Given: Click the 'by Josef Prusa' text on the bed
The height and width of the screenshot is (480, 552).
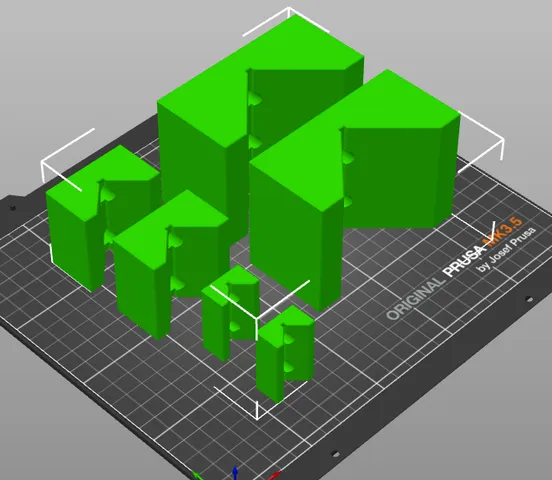Looking at the screenshot, I should click(x=506, y=250).
